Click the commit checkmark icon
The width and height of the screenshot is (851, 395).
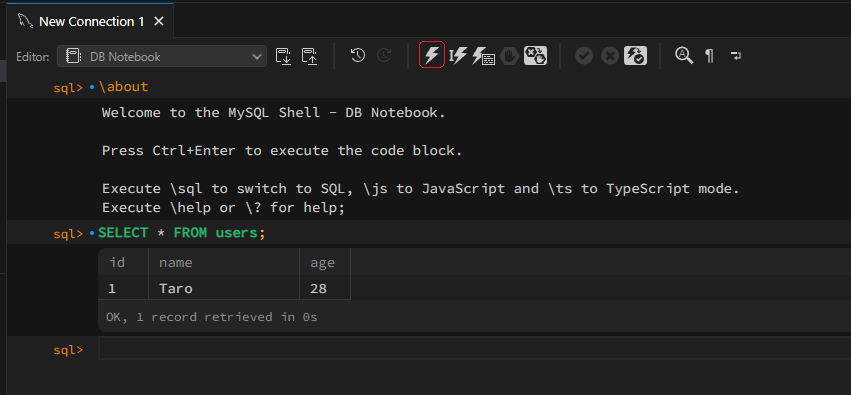tap(584, 55)
